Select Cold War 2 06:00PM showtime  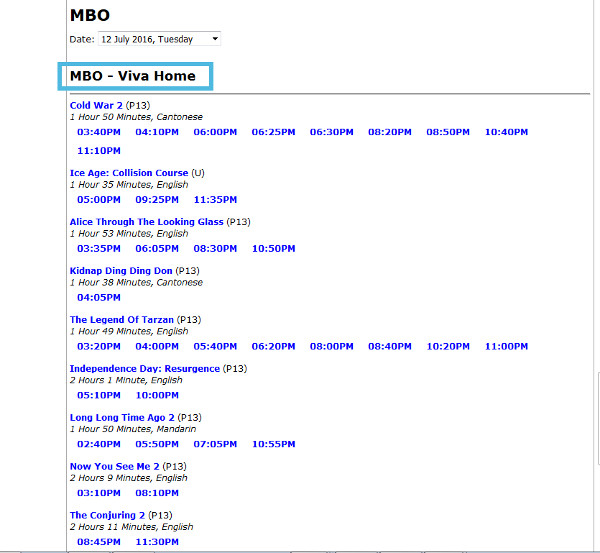(x=215, y=132)
